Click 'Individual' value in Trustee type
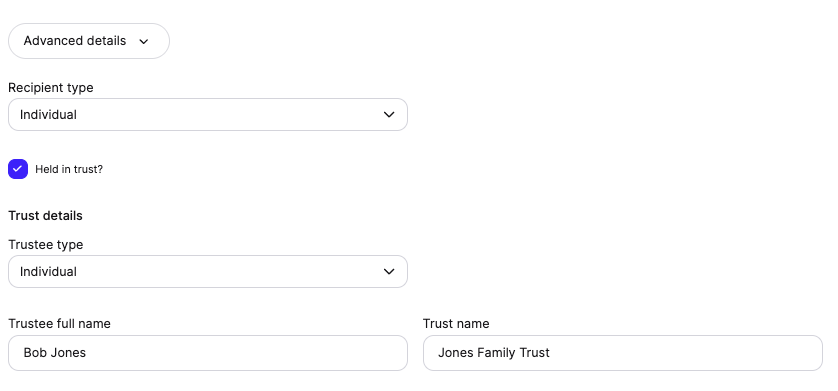The width and height of the screenshot is (838, 391). pos(48,271)
